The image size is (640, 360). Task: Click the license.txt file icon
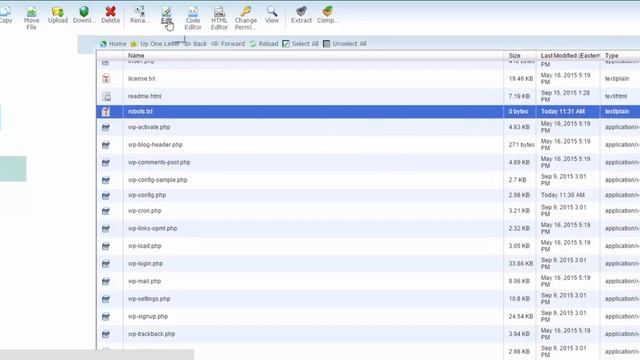tap(106, 79)
